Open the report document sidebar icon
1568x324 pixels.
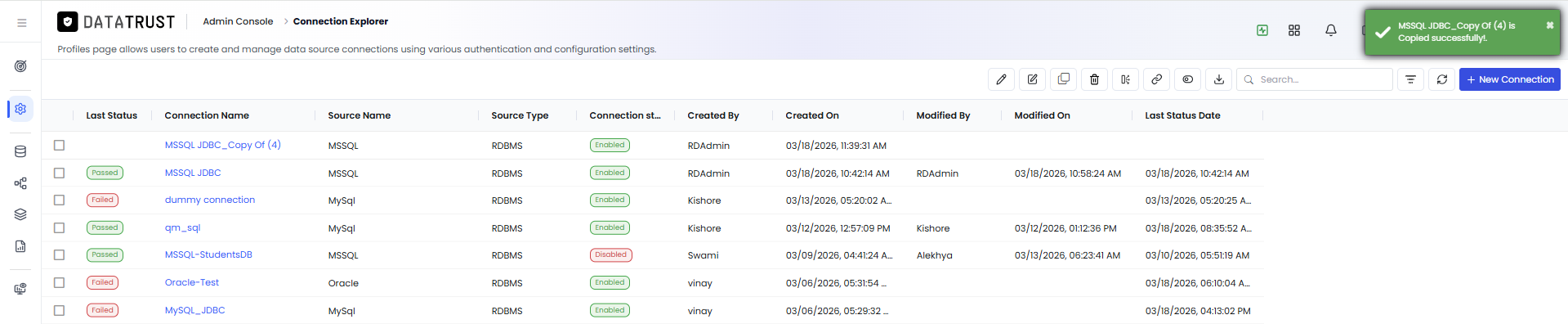[20, 246]
